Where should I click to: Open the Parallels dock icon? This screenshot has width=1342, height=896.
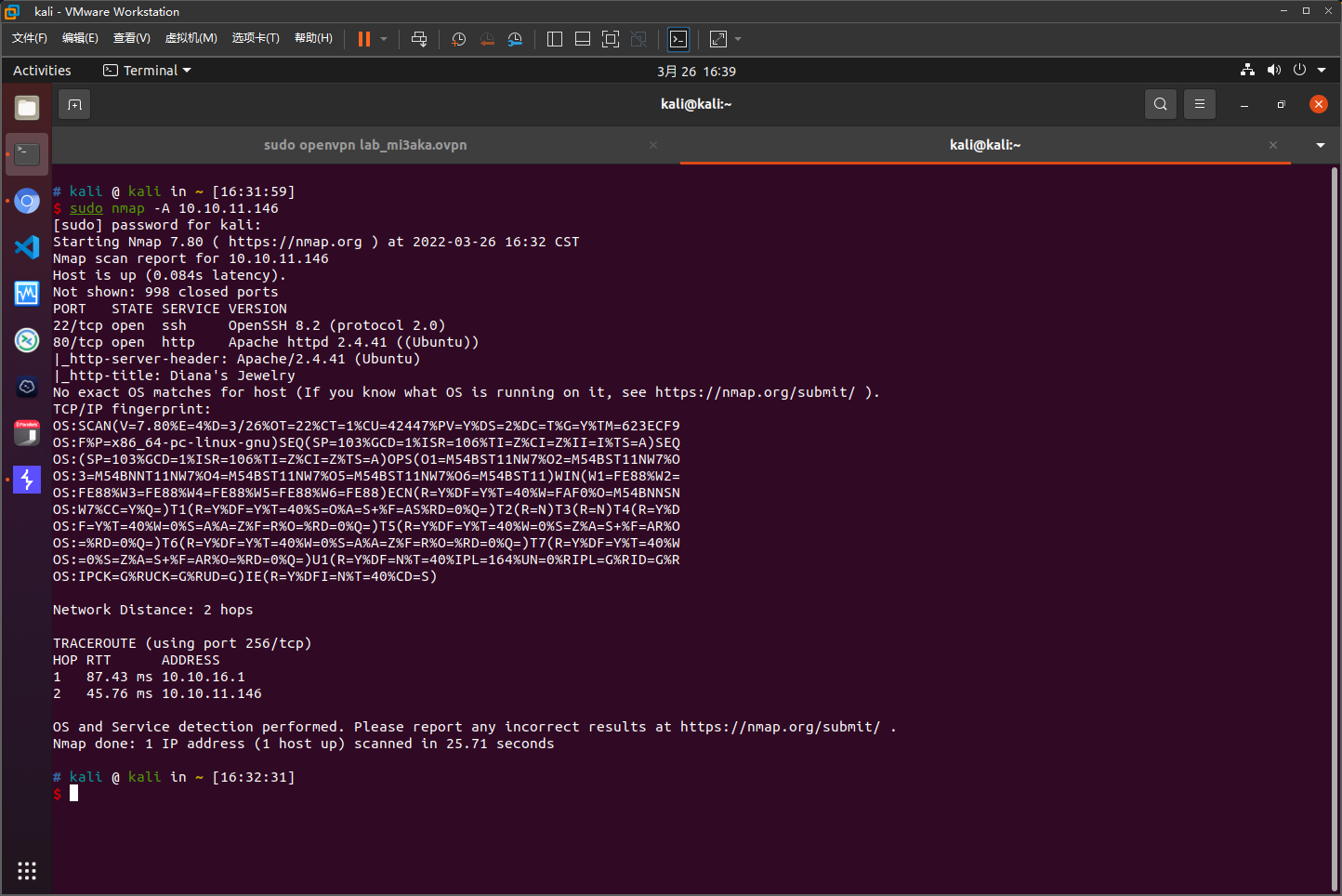27,433
